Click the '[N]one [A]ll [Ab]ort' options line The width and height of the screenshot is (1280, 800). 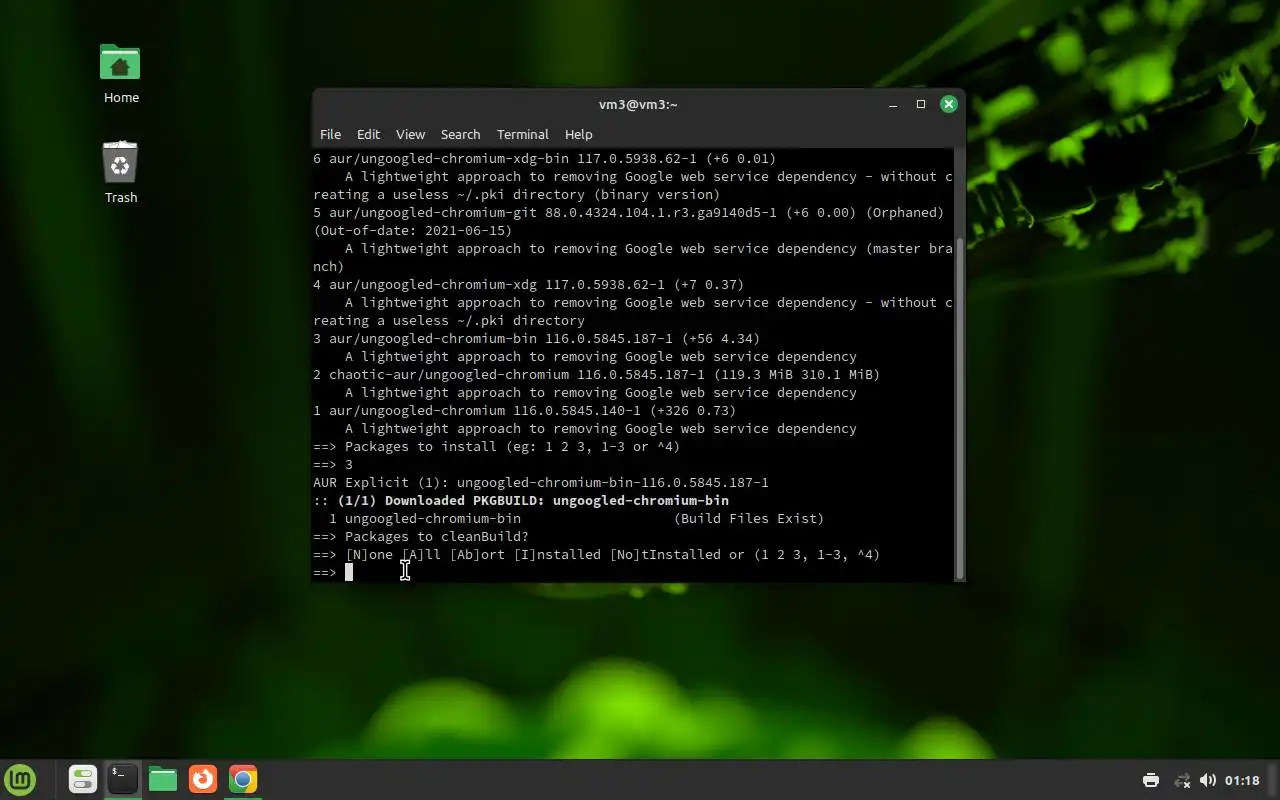click(x=596, y=554)
